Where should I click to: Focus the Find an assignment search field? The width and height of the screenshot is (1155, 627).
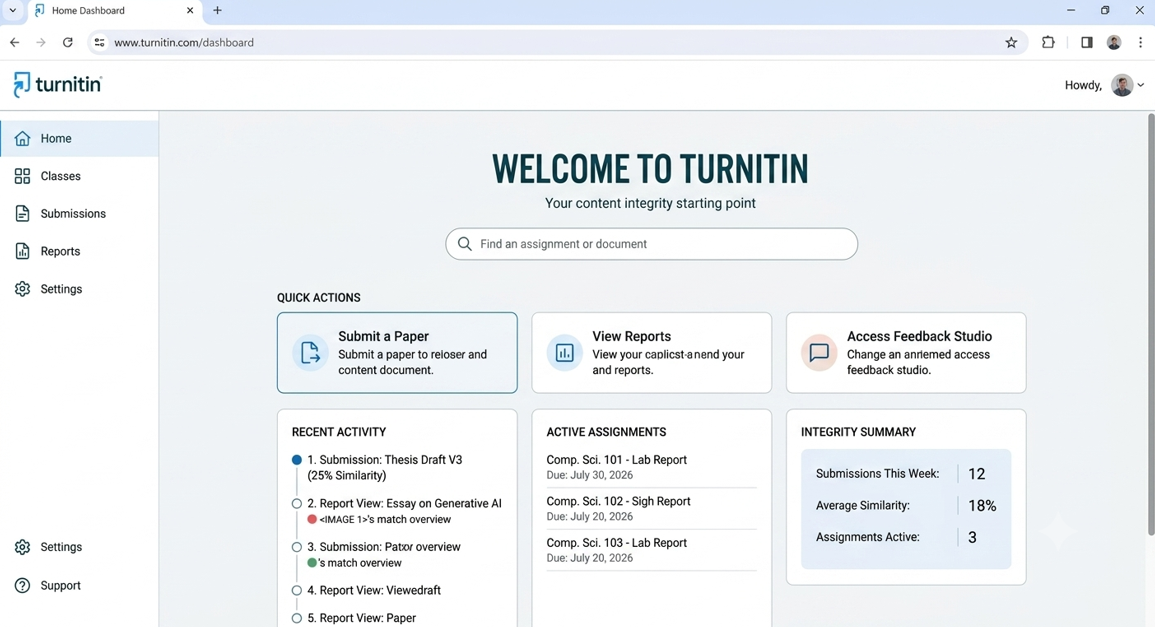651,244
